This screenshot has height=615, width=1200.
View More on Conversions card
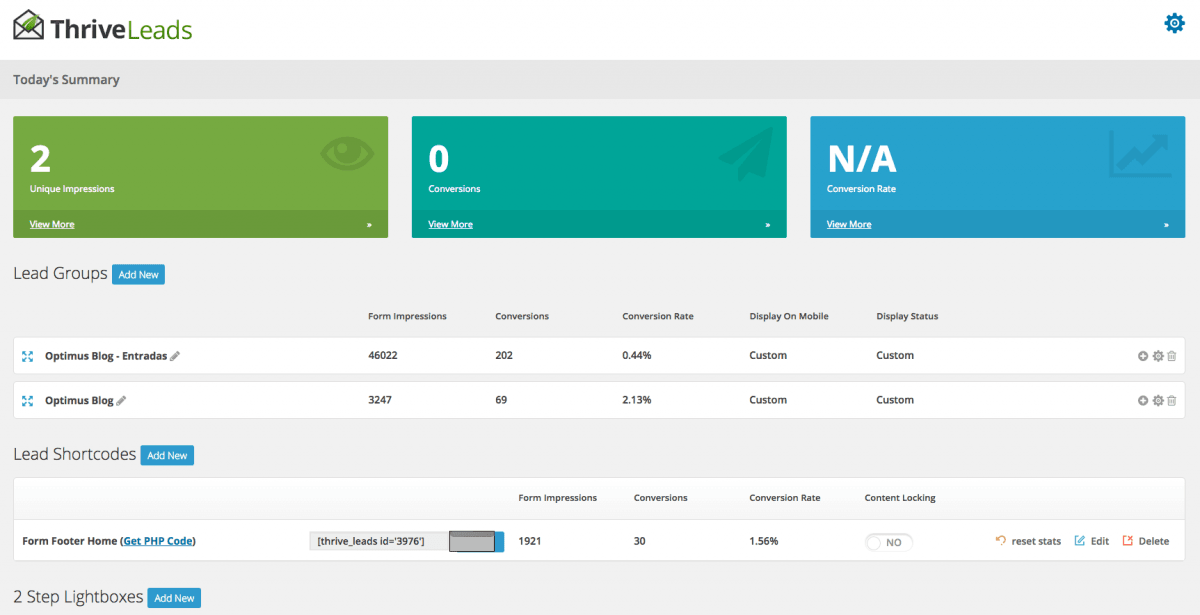coord(451,224)
